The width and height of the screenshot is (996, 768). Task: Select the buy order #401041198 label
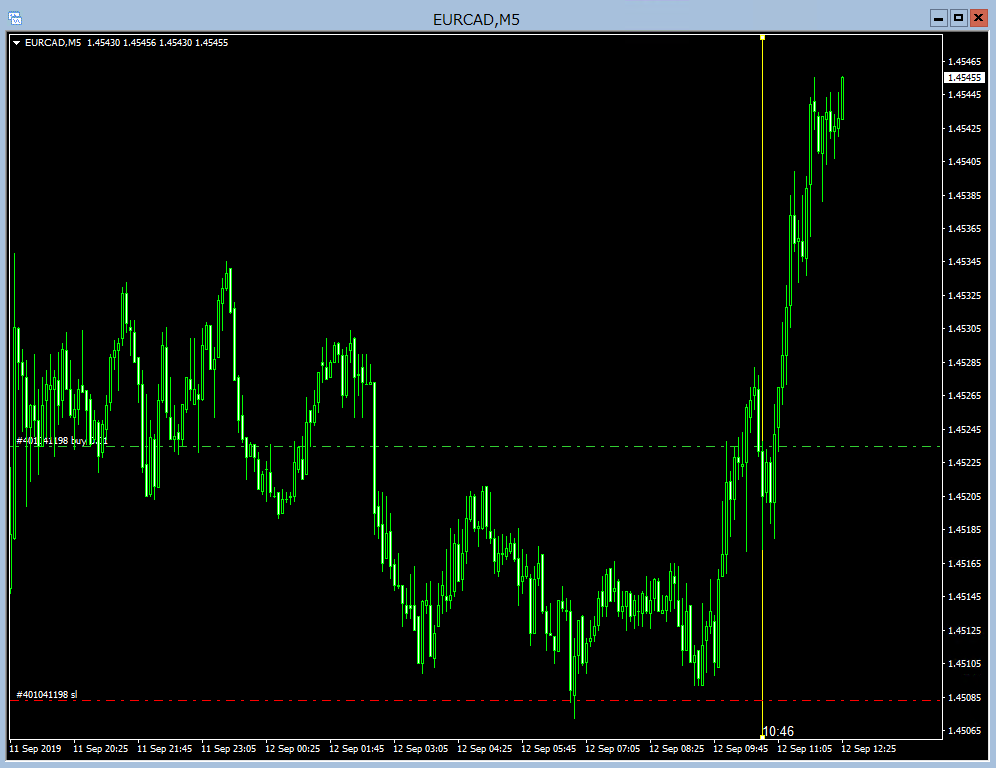point(62,440)
